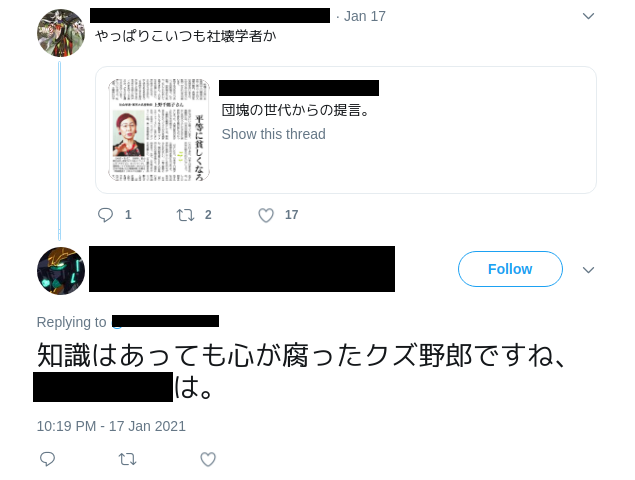Screen dimensions: 635x480
Task: Open the '10:19 PM - 17 Jan 2021' timestamp
Action: (111, 426)
